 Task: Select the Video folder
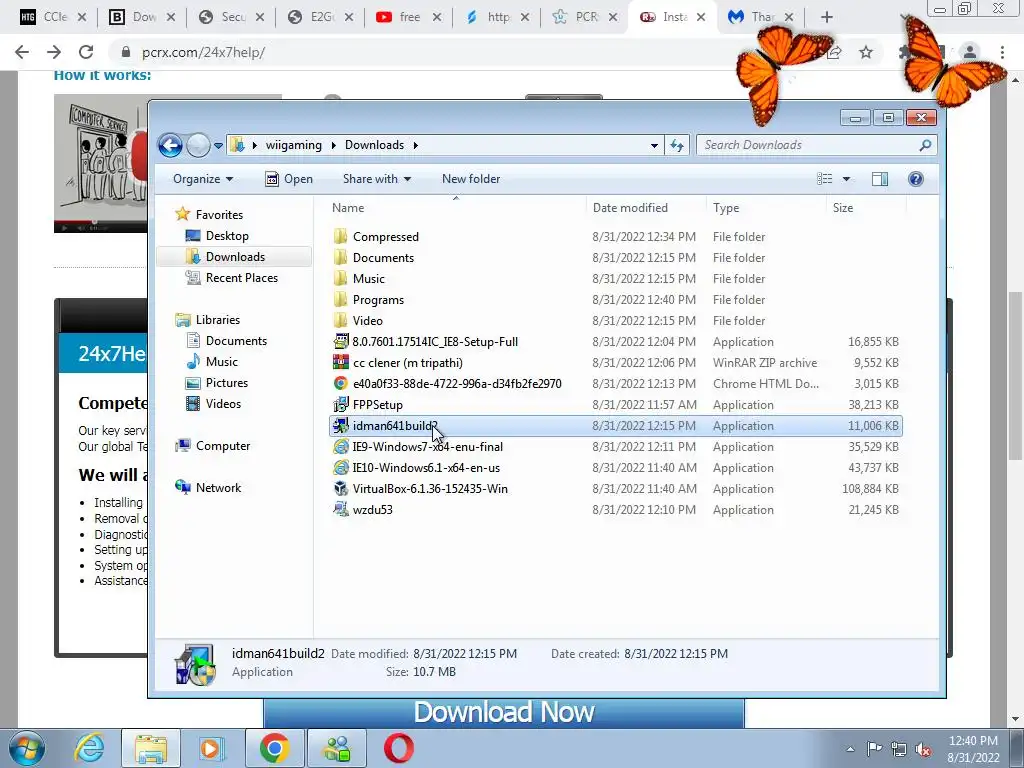pyautogui.click(x=367, y=321)
